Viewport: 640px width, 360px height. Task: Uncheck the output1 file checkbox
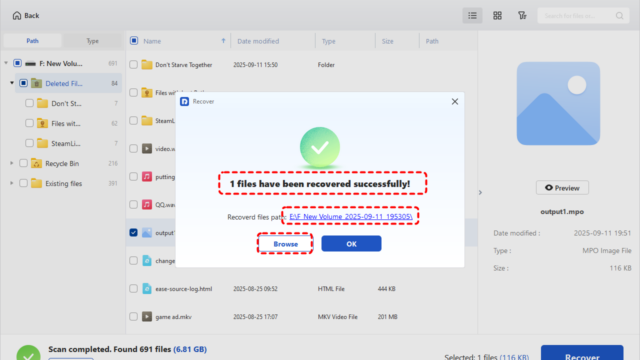click(x=133, y=232)
